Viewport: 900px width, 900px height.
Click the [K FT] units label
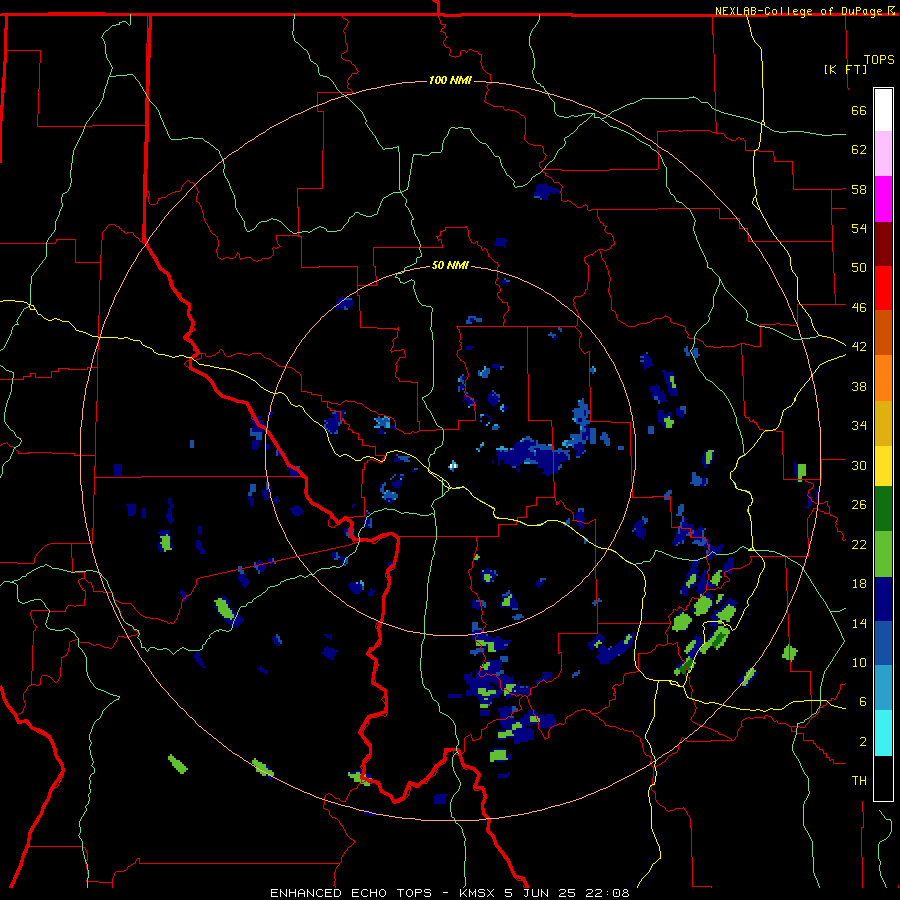(845, 69)
